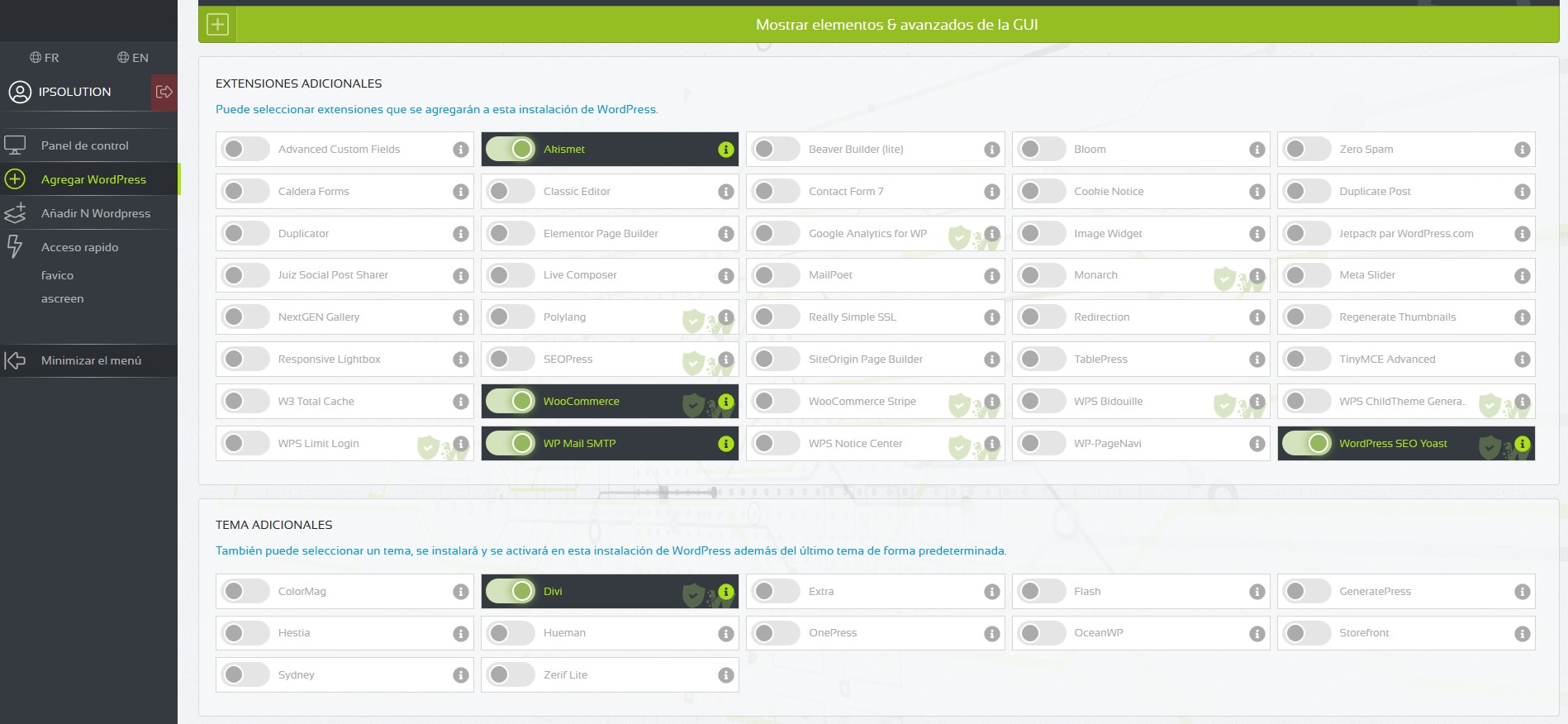Viewport: 1568px width, 724px height.
Task: Click info icon next to Beaver Builder (lite)
Action: (x=992, y=150)
